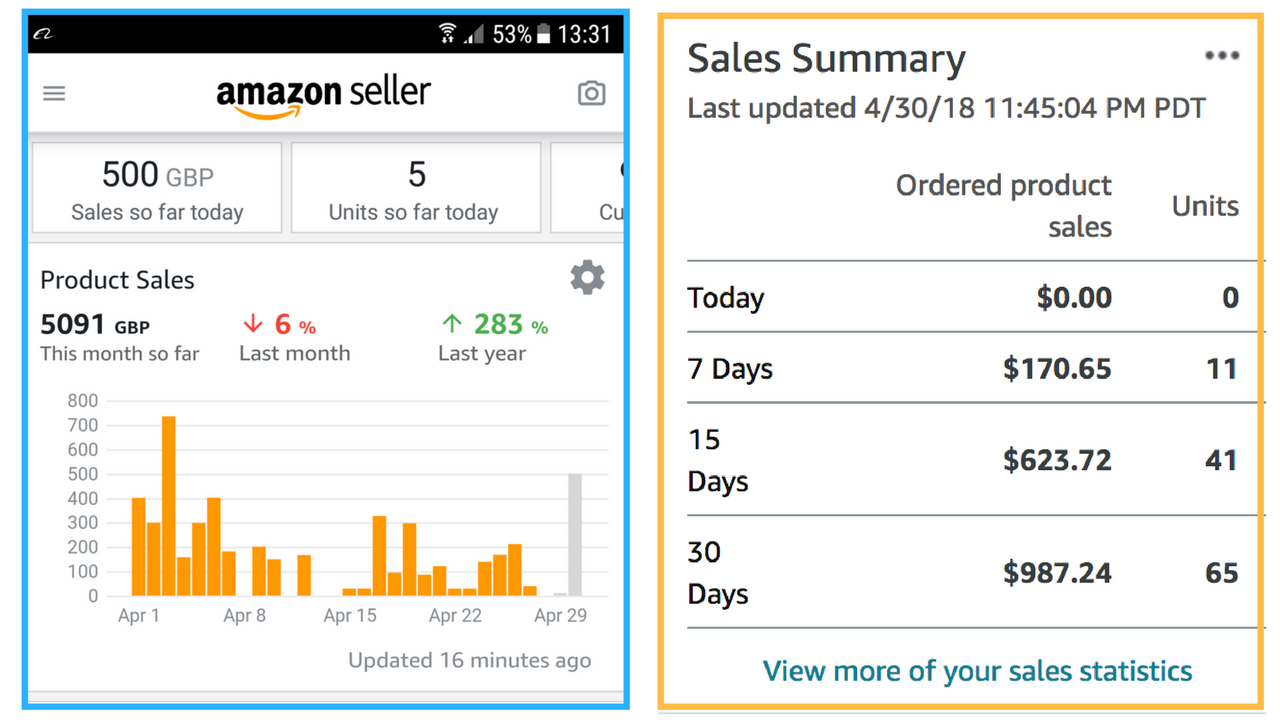
Task: Tap the 5091 GBP month total
Action: coord(95,324)
